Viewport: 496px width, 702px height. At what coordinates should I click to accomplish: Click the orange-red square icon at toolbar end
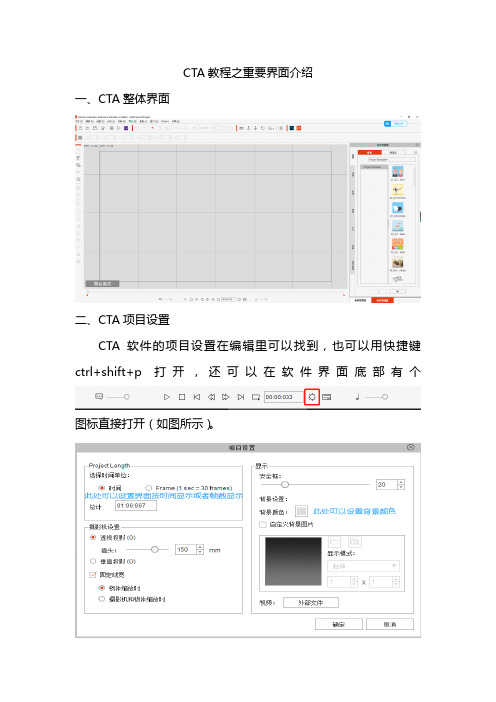pos(299,128)
